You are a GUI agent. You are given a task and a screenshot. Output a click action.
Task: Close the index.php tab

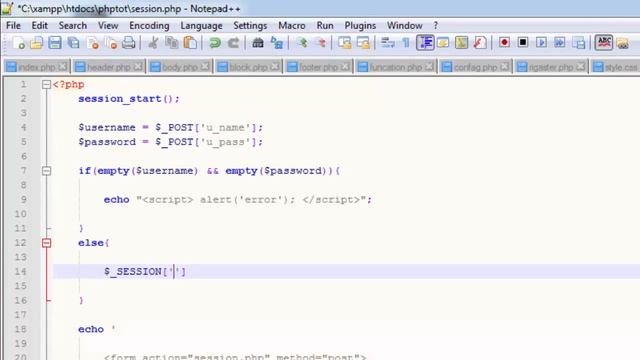pyautogui.click(x=62, y=66)
